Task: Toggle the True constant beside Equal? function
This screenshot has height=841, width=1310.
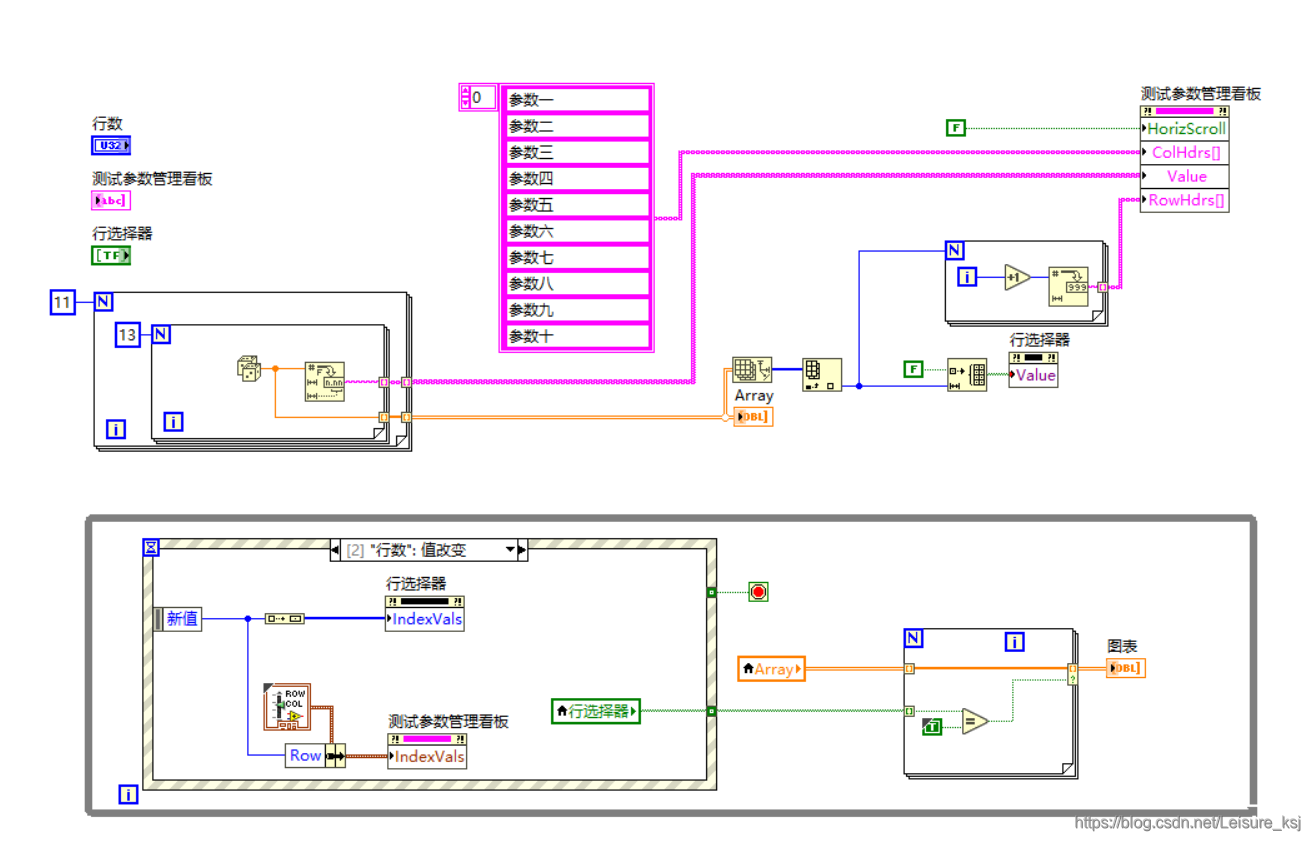Action: (931, 726)
